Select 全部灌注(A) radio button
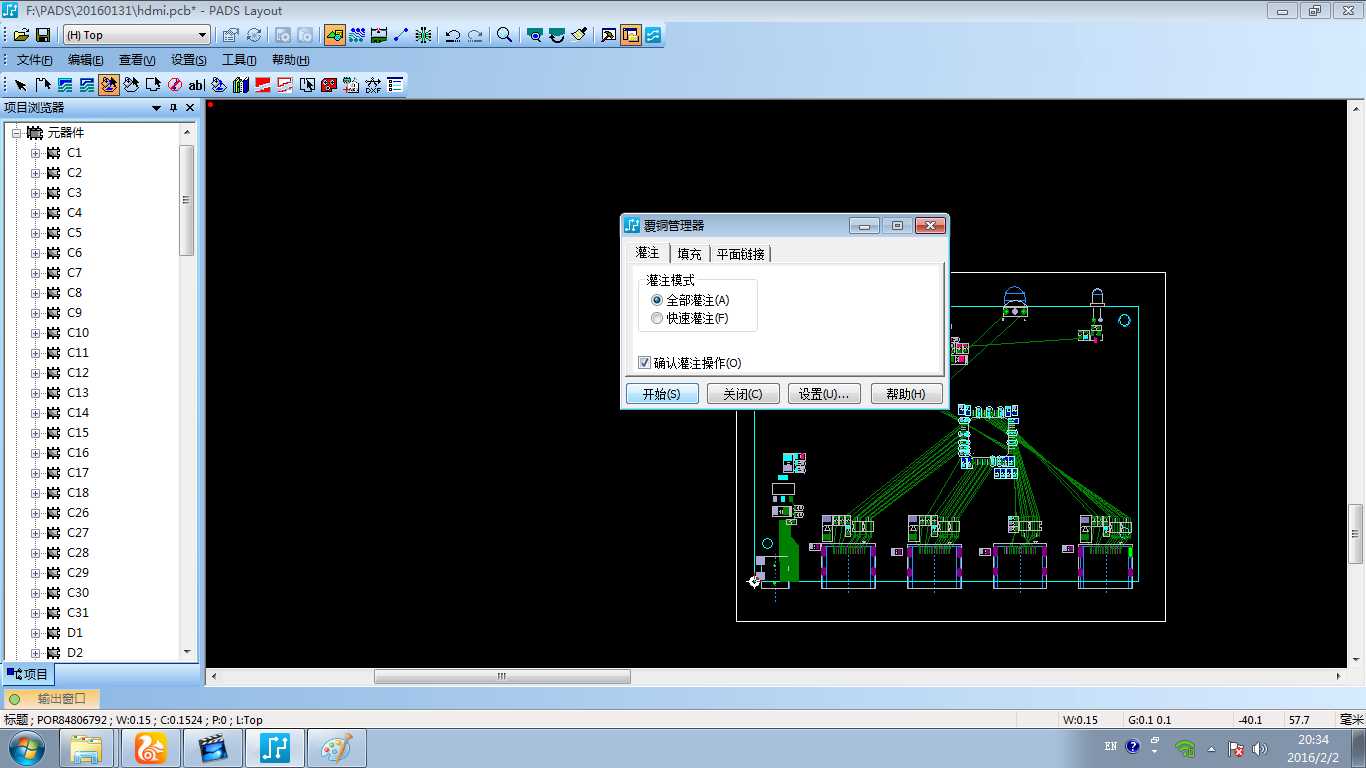The width and height of the screenshot is (1366, 768). click(657, 300)
